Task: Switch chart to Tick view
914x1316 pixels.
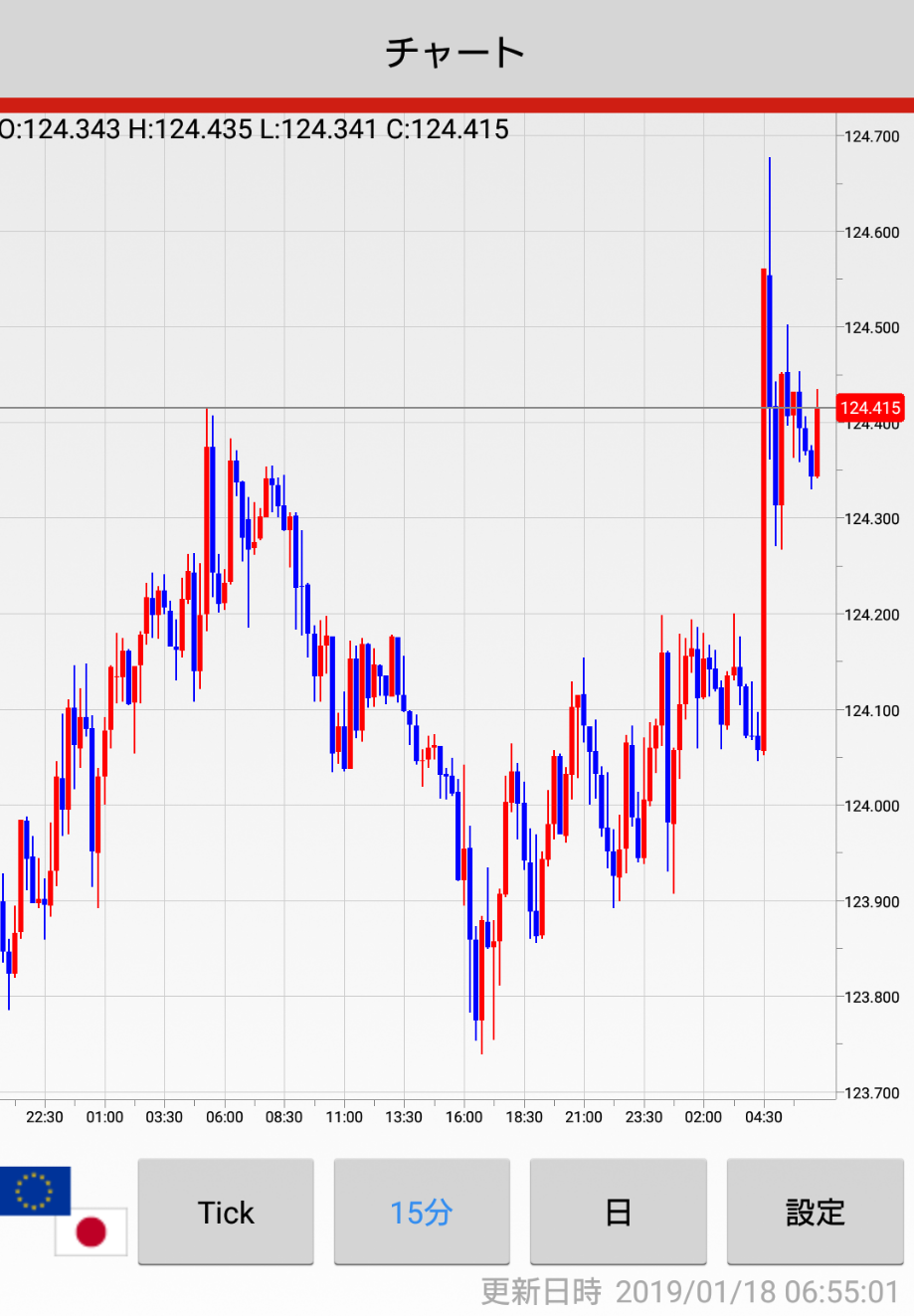Action: click(x=226, y=1212)
